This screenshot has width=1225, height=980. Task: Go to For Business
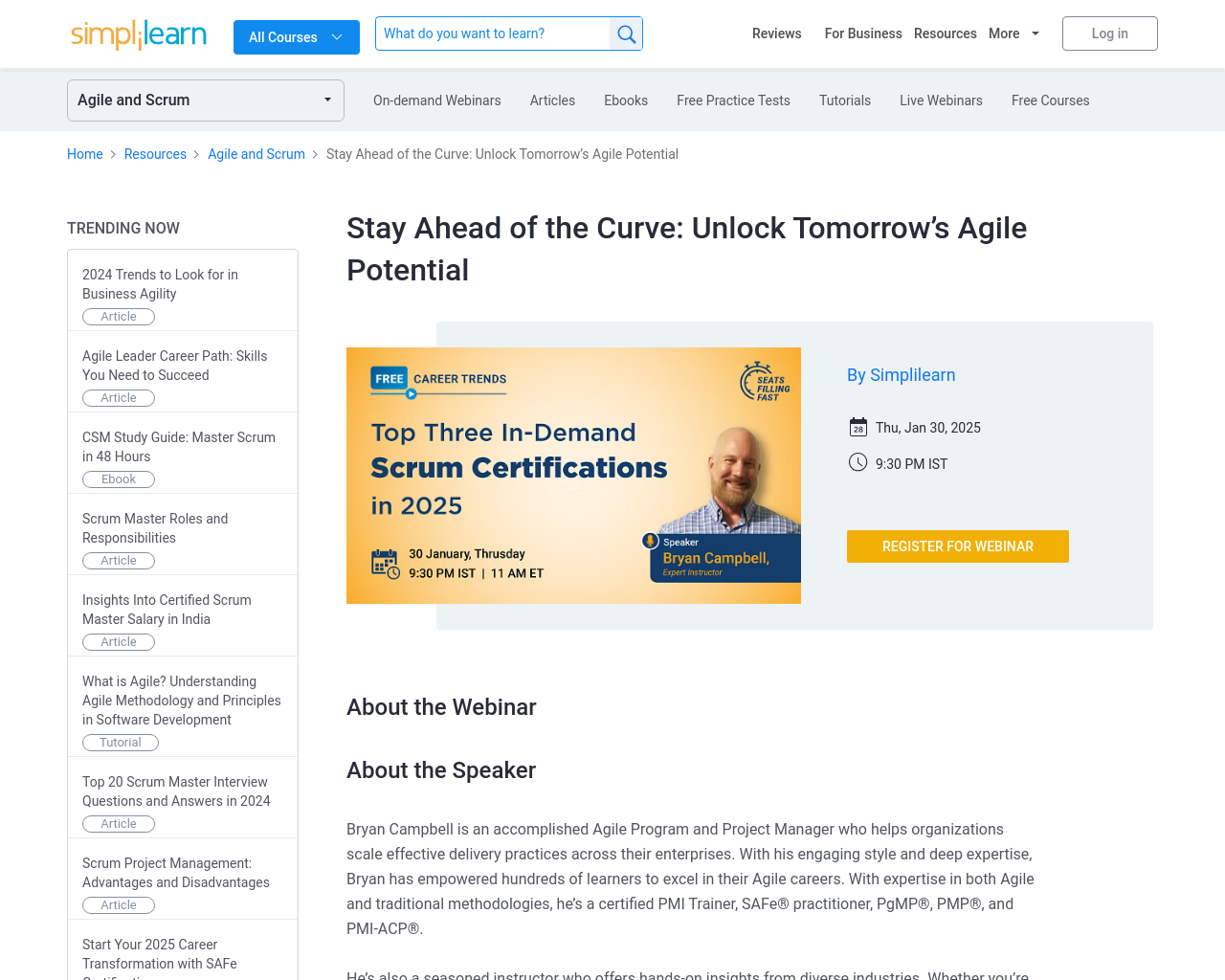click(x=863, y=33)
